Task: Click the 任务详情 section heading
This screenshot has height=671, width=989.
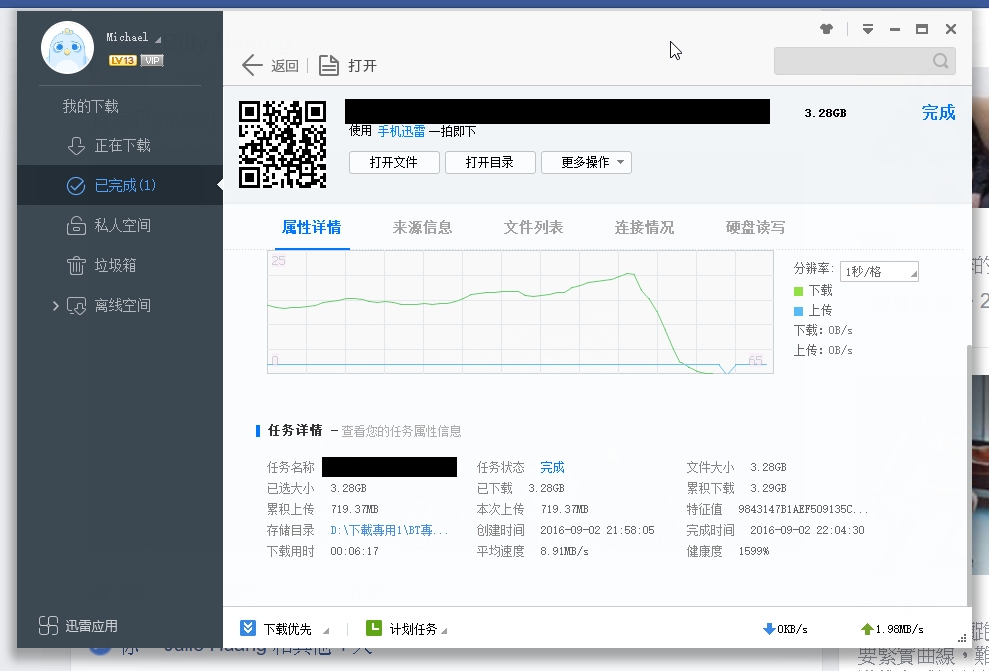Action: click(295, 431)
